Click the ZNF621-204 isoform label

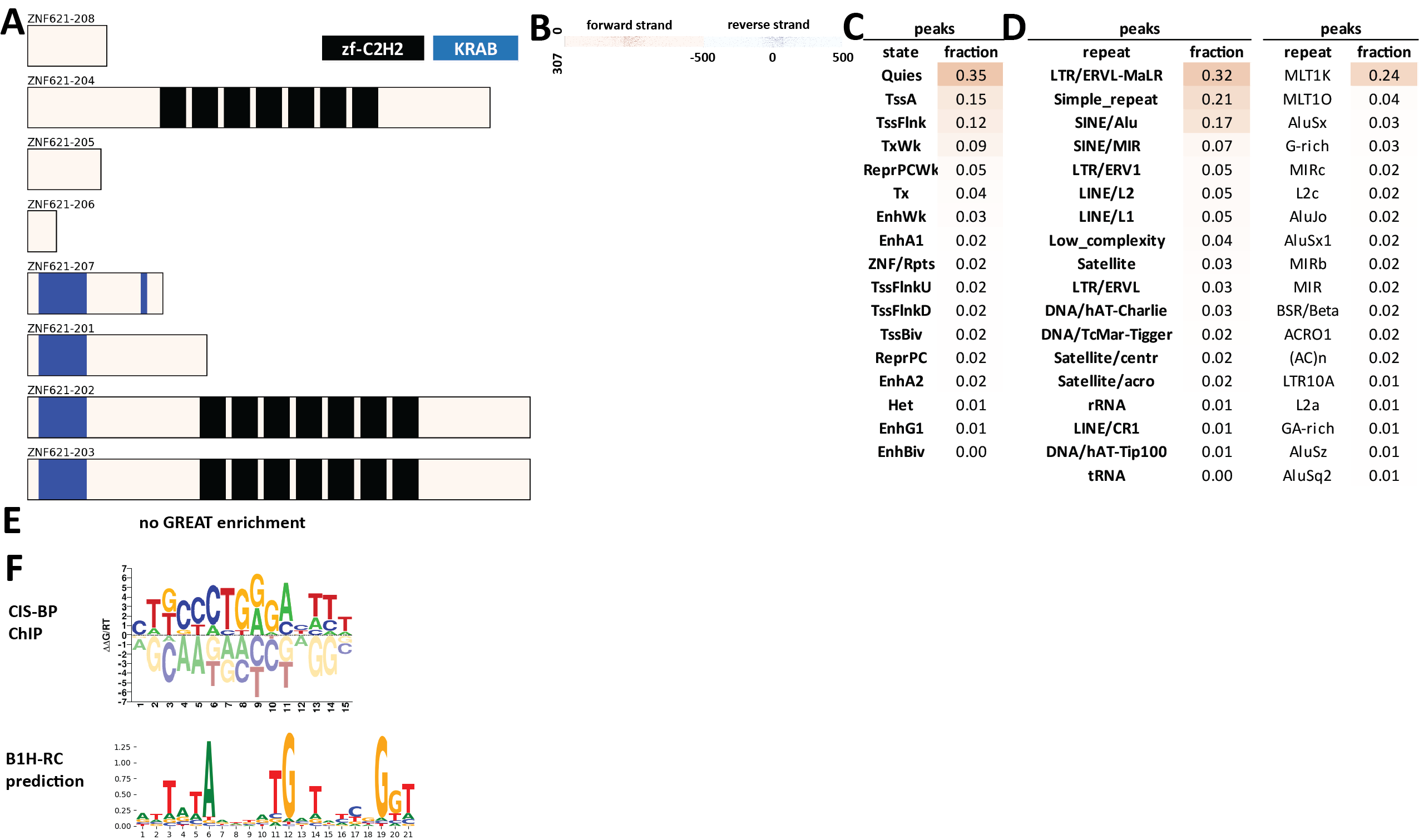tap(61, 81)
